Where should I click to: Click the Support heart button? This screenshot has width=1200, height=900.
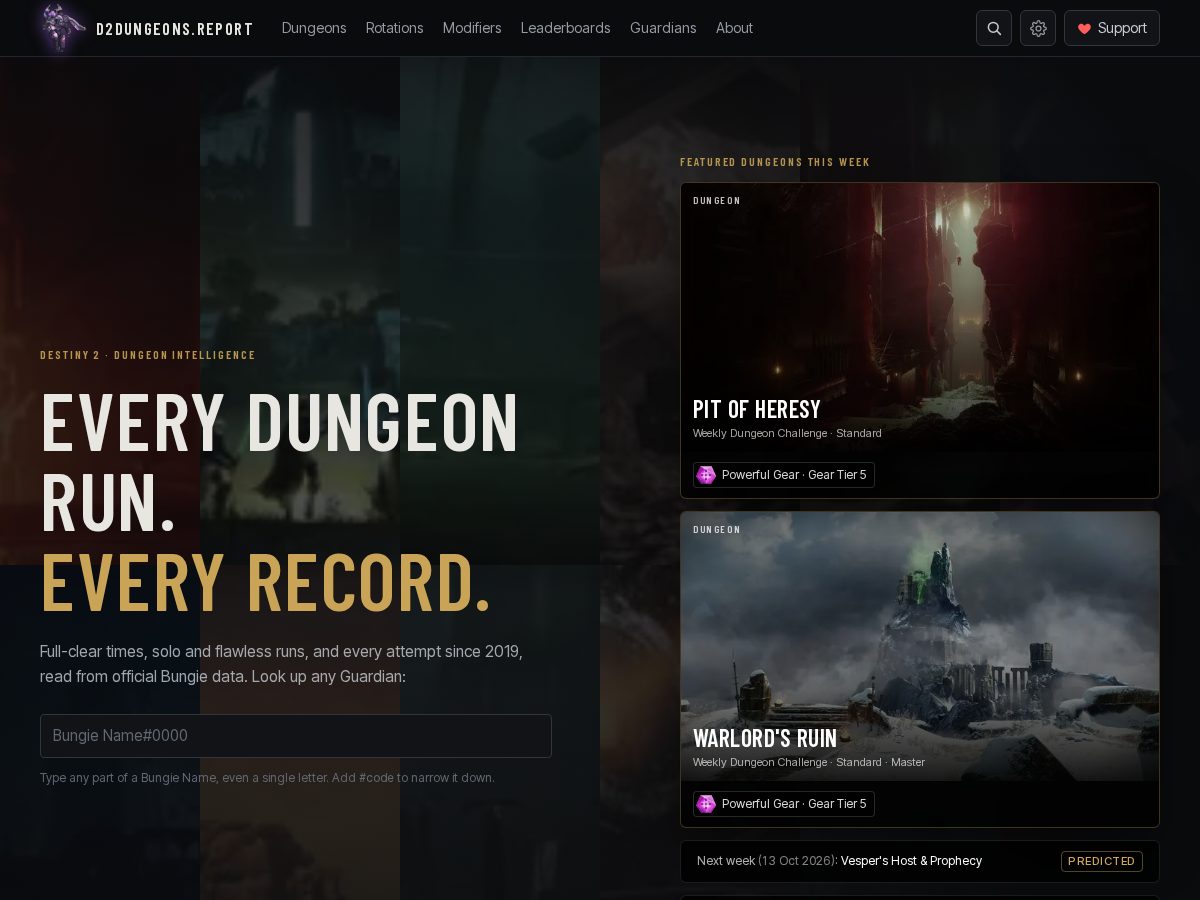[x=1112, y=28]
